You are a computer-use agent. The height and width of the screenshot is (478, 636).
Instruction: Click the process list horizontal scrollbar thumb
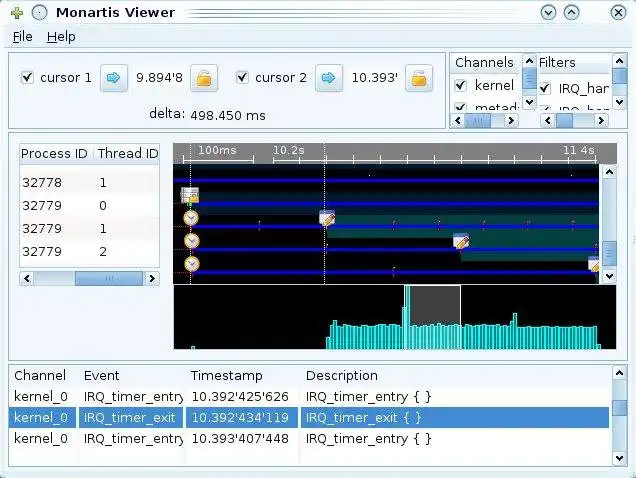pyautogui.click(x=109, y=278)
